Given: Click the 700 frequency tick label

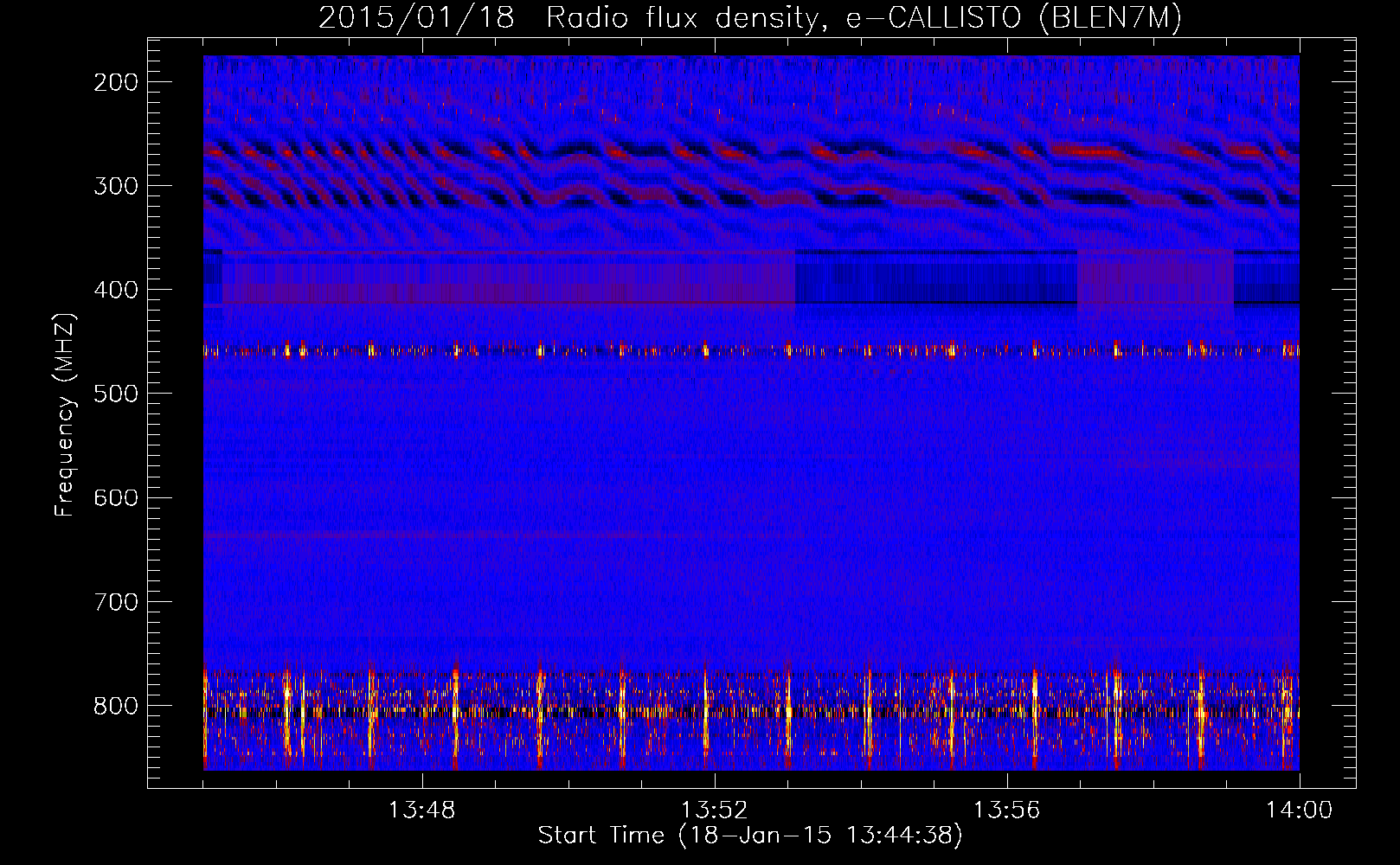Looking at the screenshot, I should pos(116,601).
